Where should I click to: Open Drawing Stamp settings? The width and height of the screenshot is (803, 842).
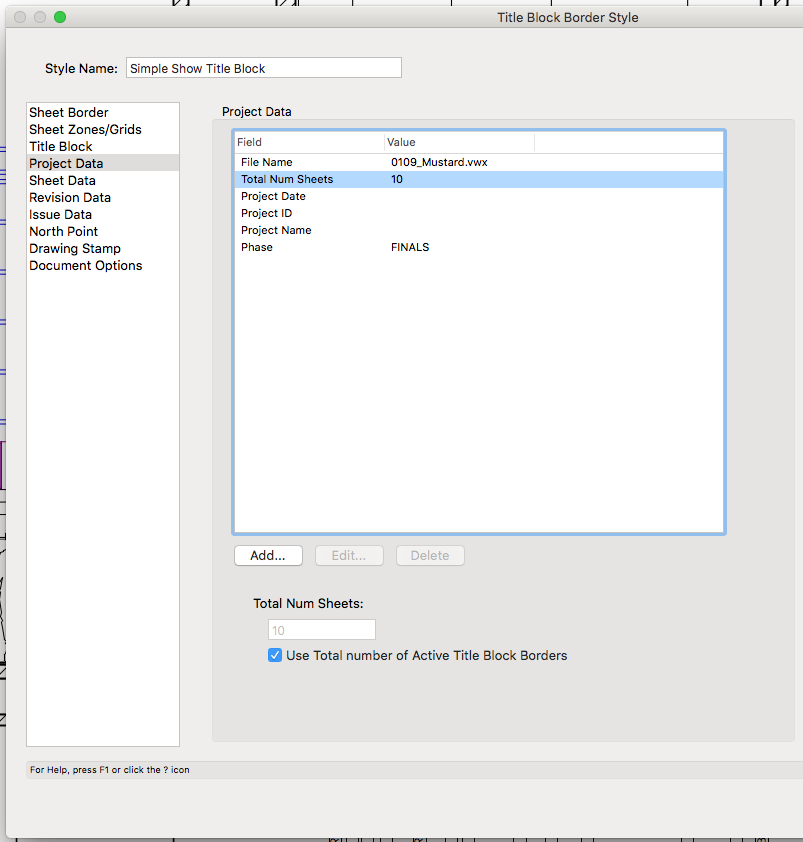click(75, 249)
